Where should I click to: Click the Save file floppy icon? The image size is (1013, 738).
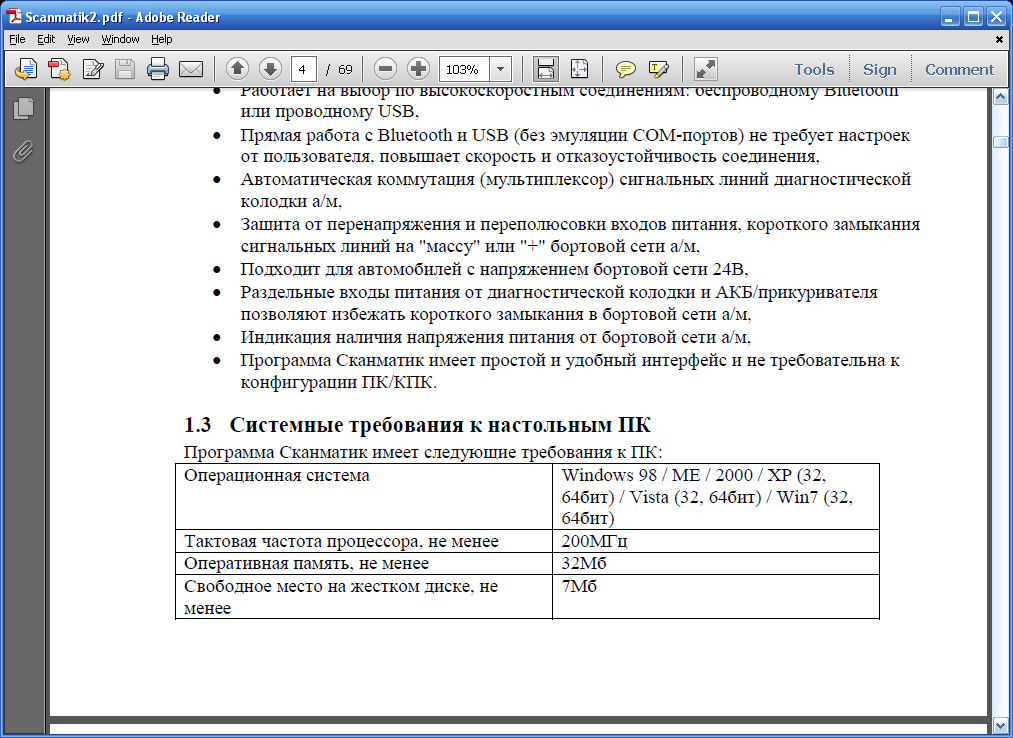click(x=125, y=69)
